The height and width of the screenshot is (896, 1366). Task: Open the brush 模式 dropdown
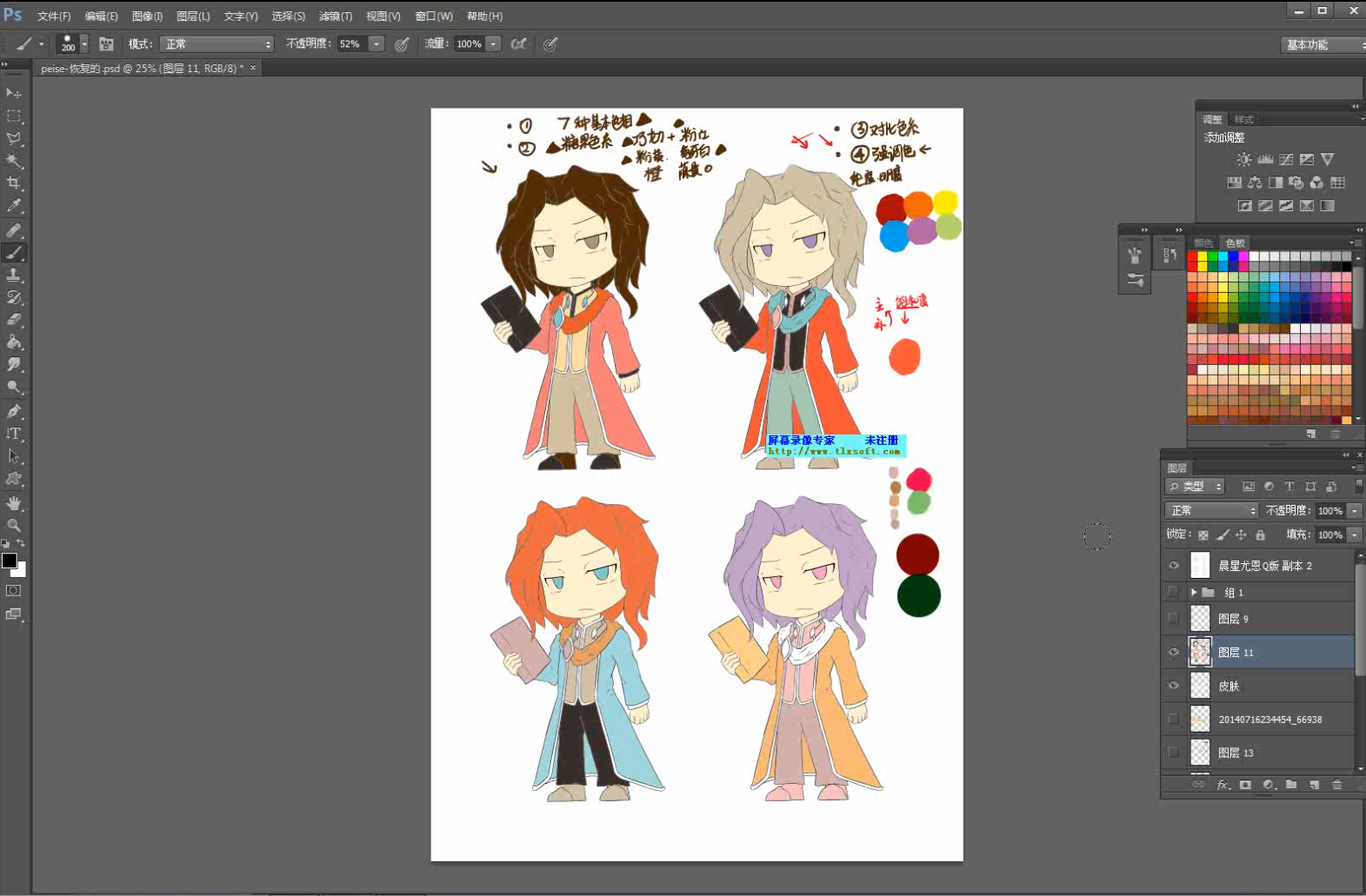217,44
